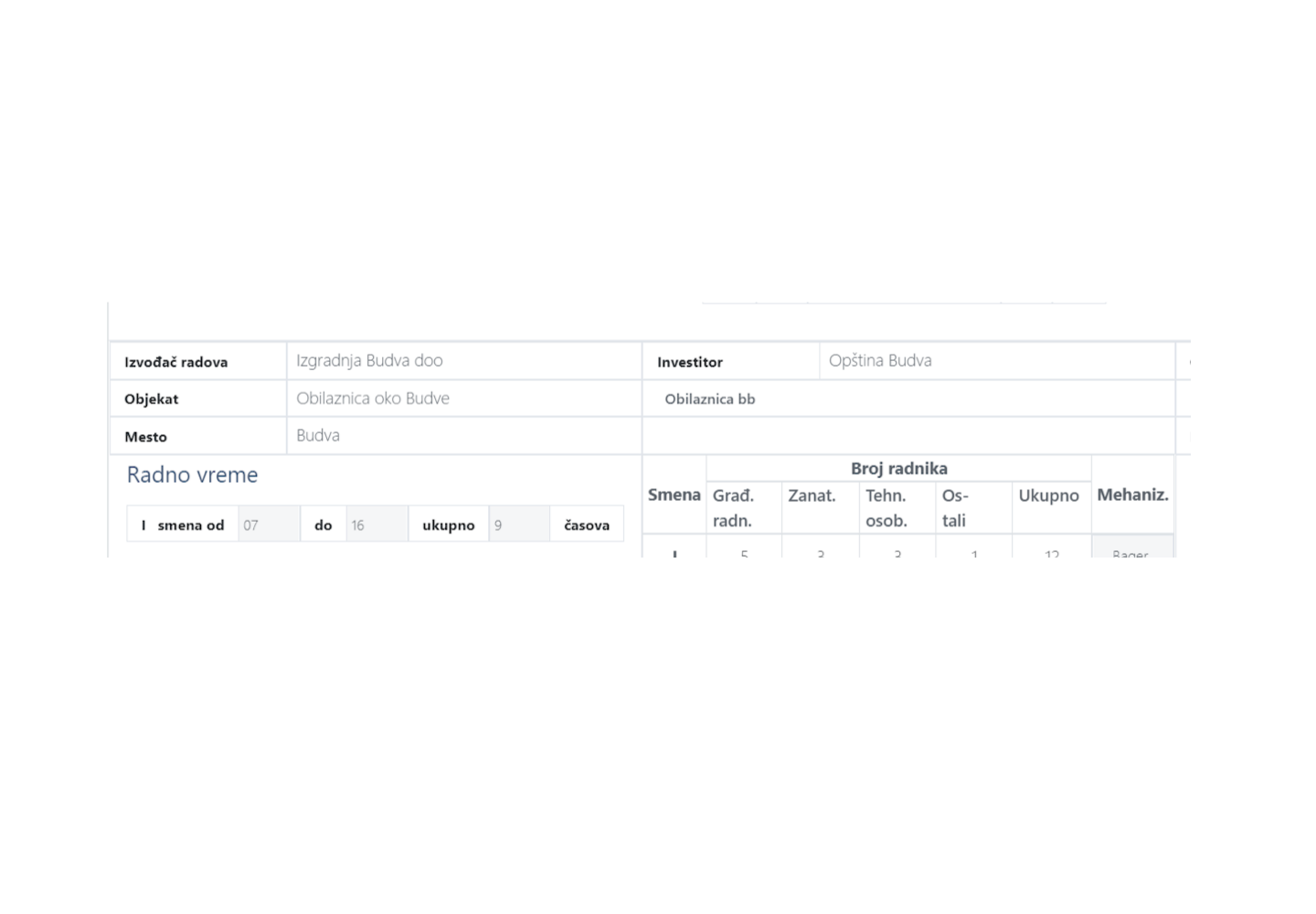Select the Mehaniz. column header
The width and height of the screenshot is (1316, 914).
pyautogui.click(x=1132, y=494)
